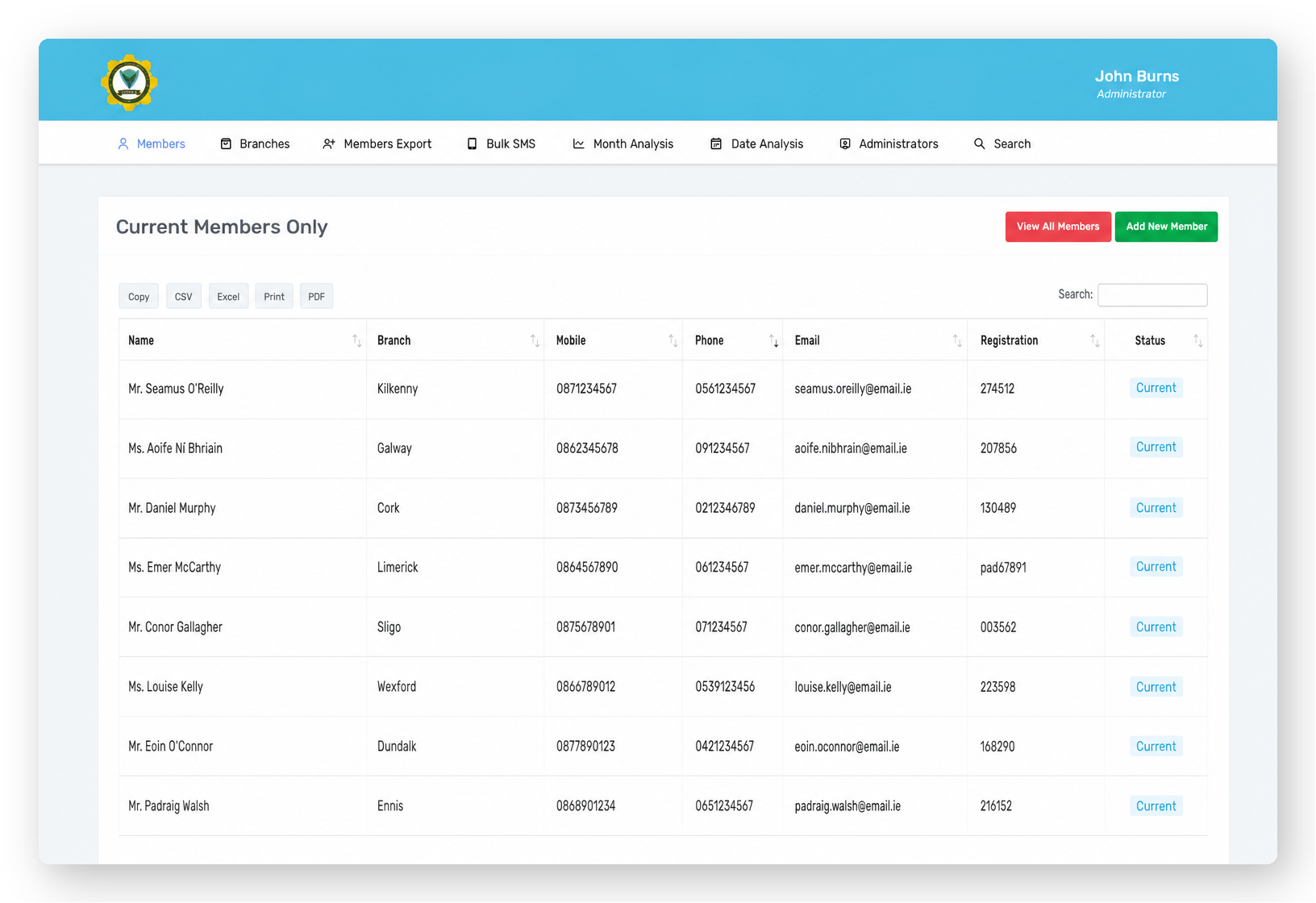Go to the Administrators menu item

(x=889, y=144)
